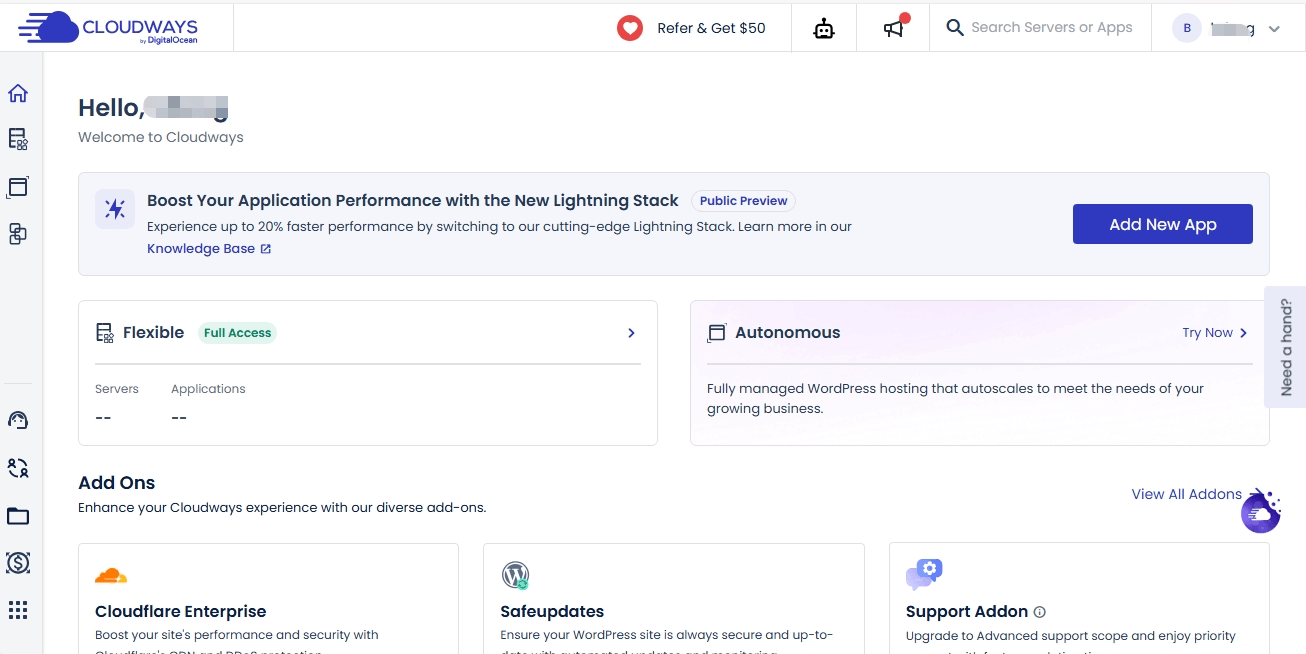Screen dimensions: 1306x654
Task: Open the stacked-boxes icon in the sidebar
Action: pos(18,234)
